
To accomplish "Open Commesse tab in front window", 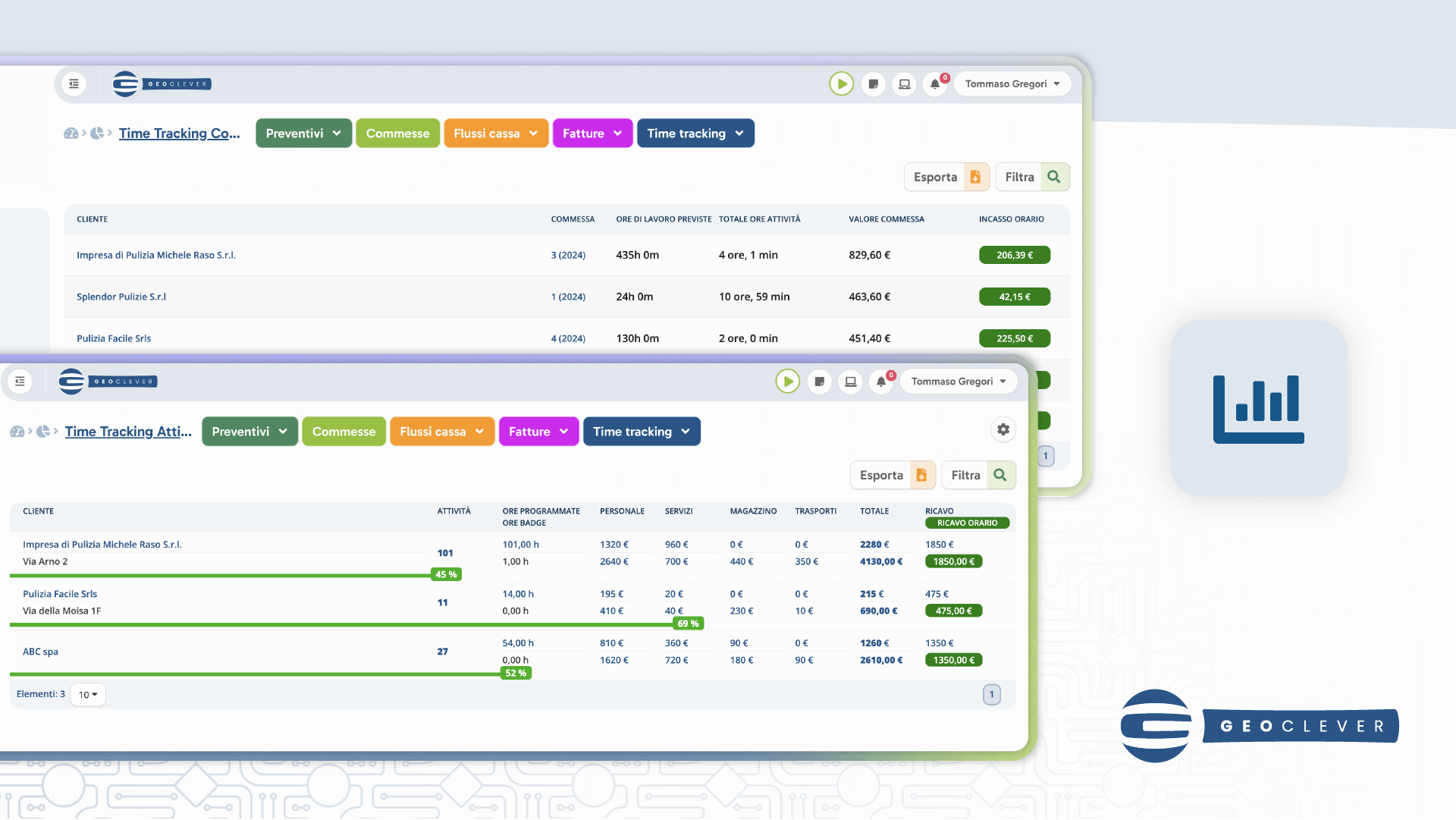I will coord(344,432).
